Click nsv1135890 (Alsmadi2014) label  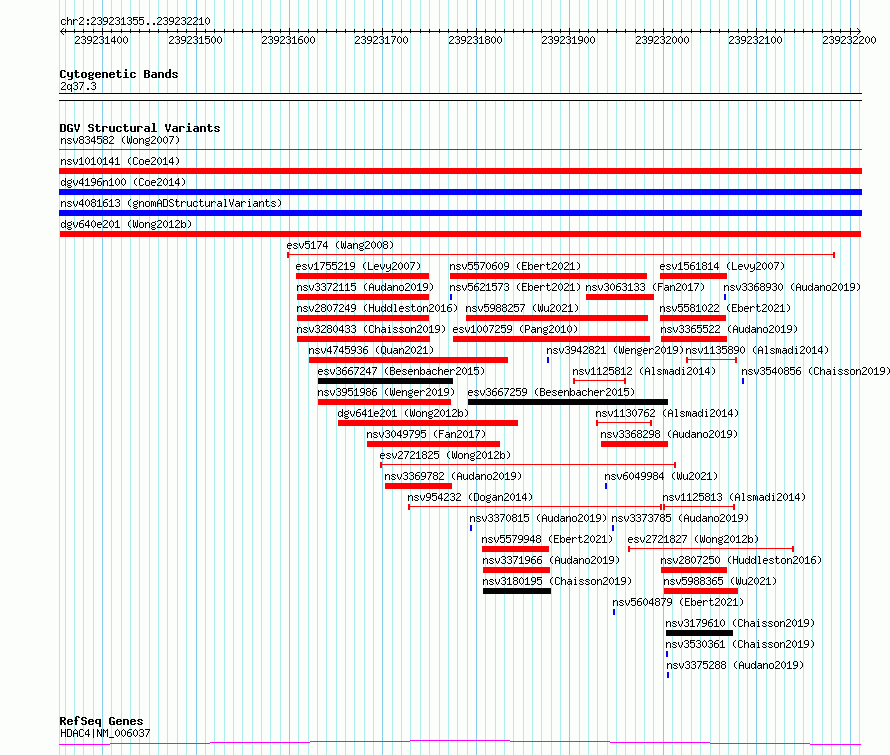click(757, 350)
